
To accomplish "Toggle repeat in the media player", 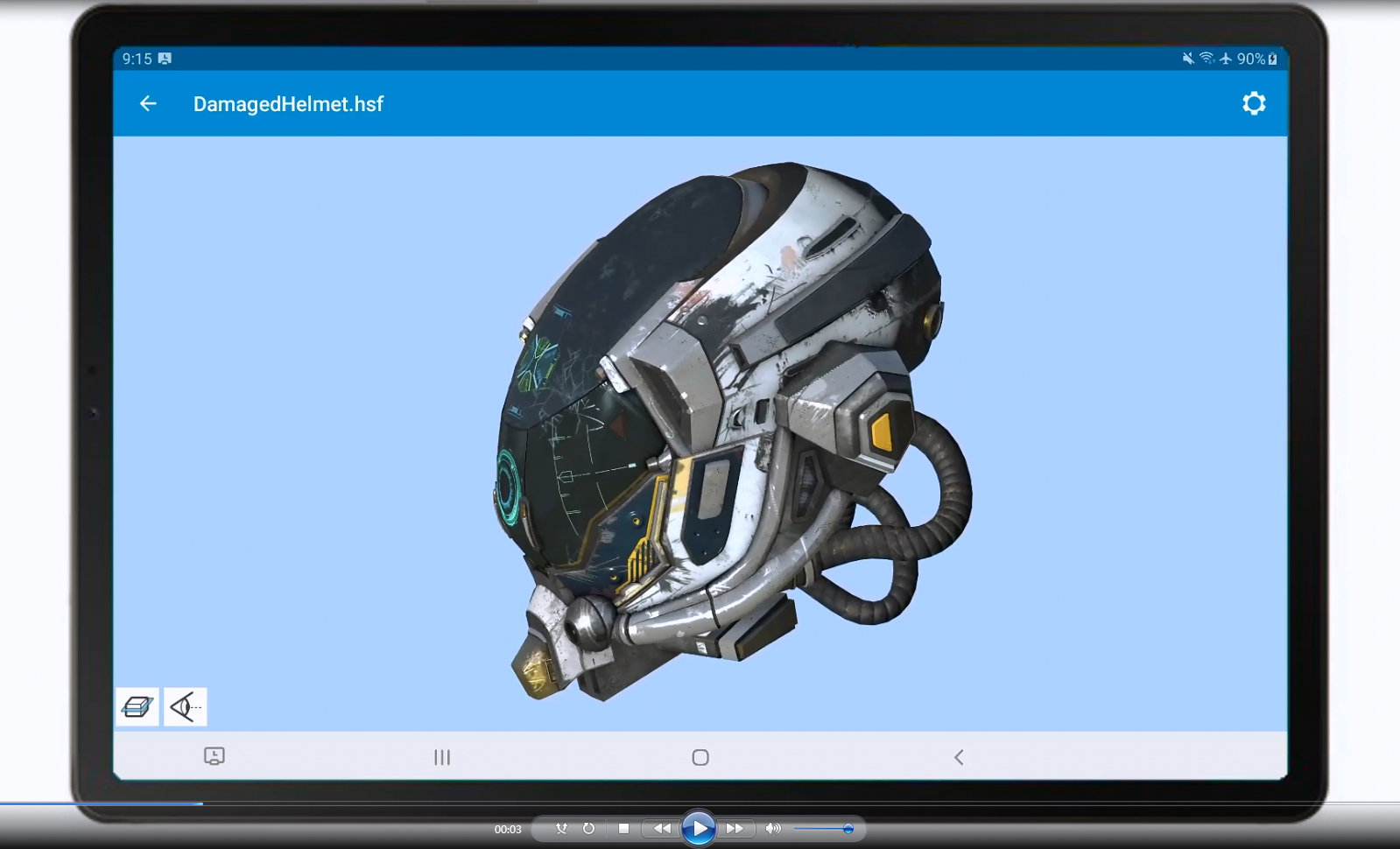I will pyautogui.click(x=588, y=828).
